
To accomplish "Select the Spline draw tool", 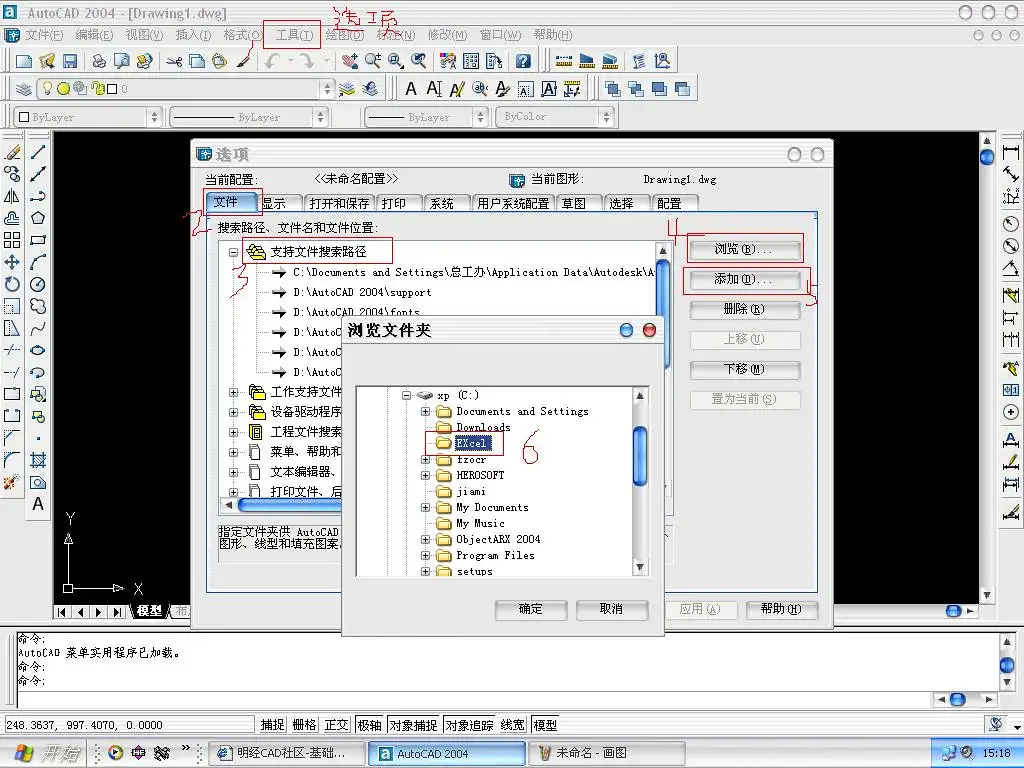I will click(38, 328).
